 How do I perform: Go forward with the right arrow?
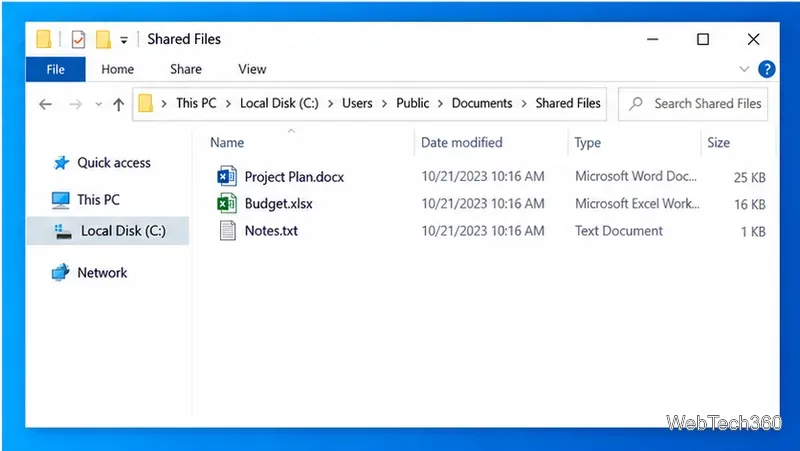[76, 105]
